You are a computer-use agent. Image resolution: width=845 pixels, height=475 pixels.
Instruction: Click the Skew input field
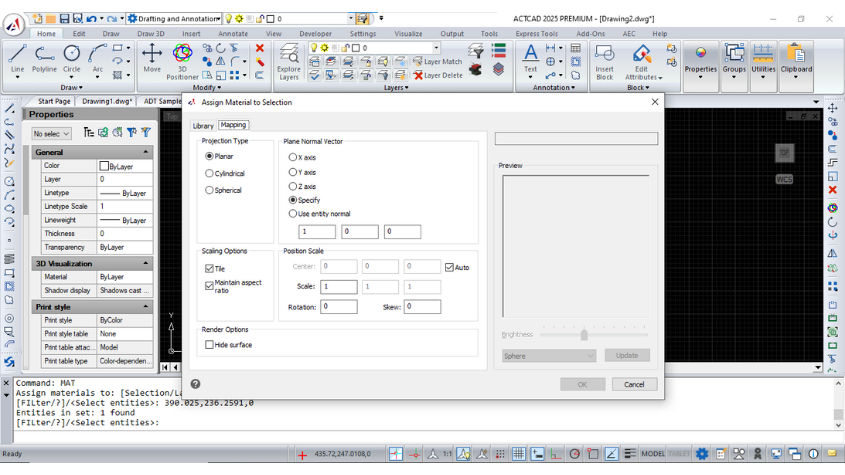(422, 307)
